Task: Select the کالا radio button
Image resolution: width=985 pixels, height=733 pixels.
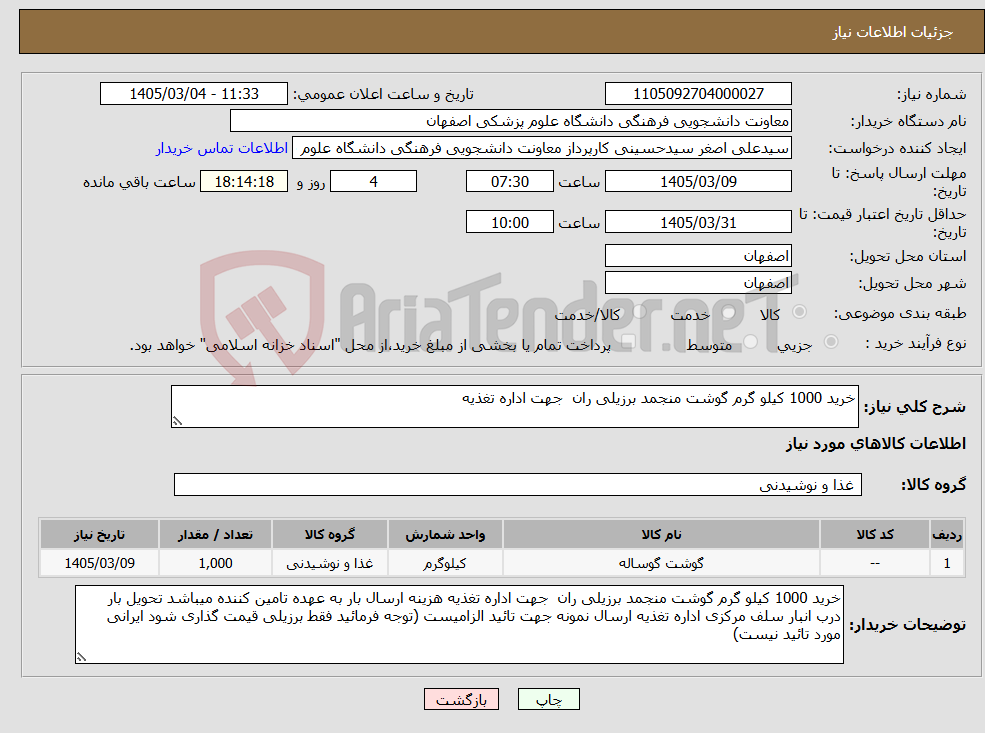Action: [800, 312]
